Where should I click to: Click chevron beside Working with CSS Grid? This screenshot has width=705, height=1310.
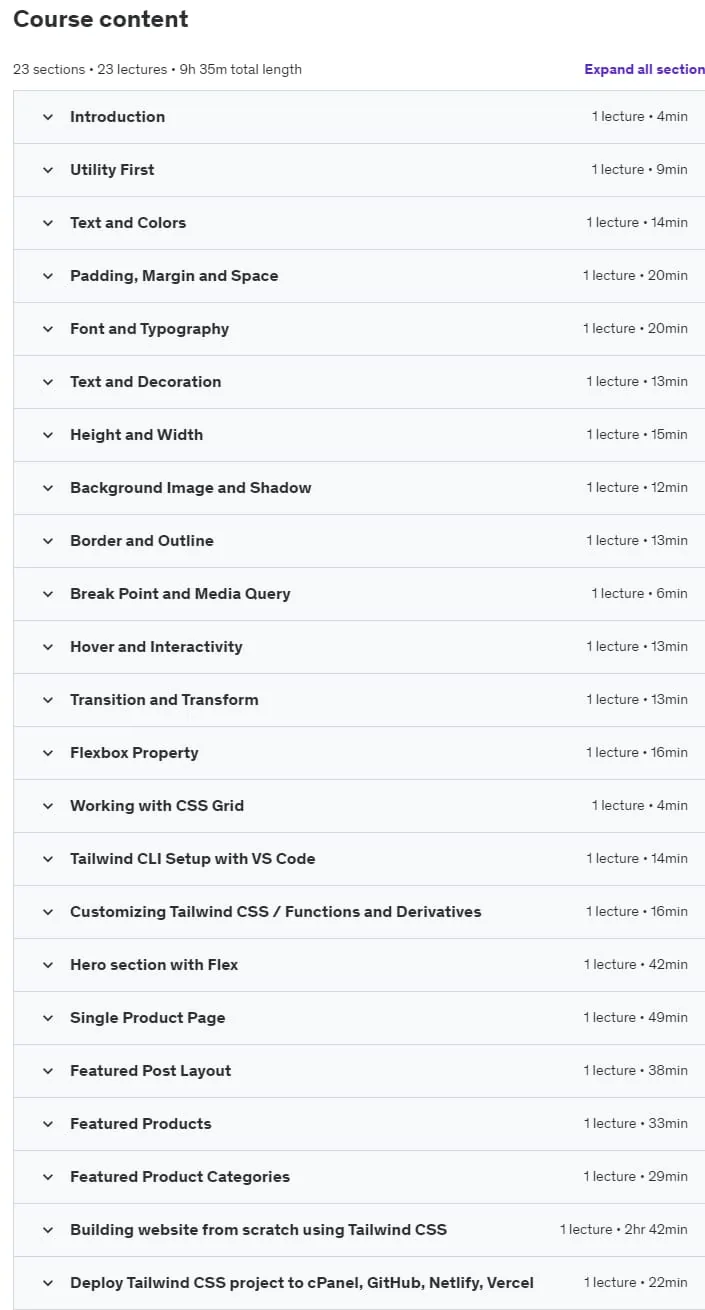point(47,806)
